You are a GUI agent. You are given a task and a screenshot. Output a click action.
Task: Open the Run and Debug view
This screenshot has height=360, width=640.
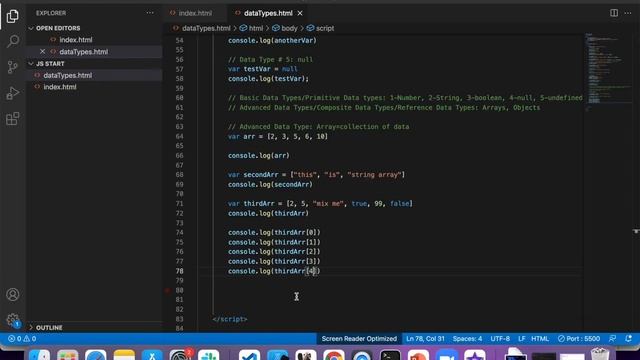coord(13,93)
